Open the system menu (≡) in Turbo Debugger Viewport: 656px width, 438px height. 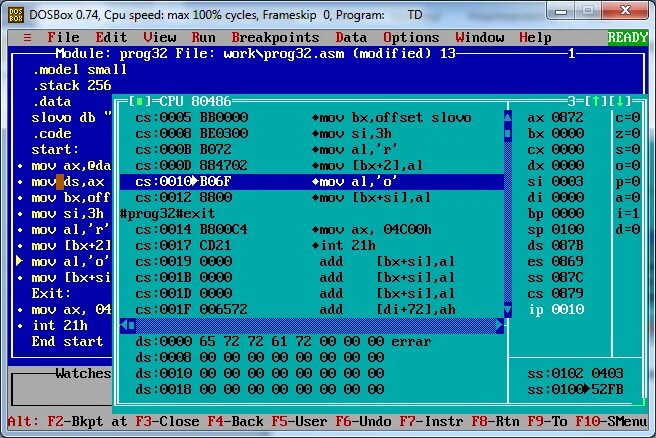(27, 38)
